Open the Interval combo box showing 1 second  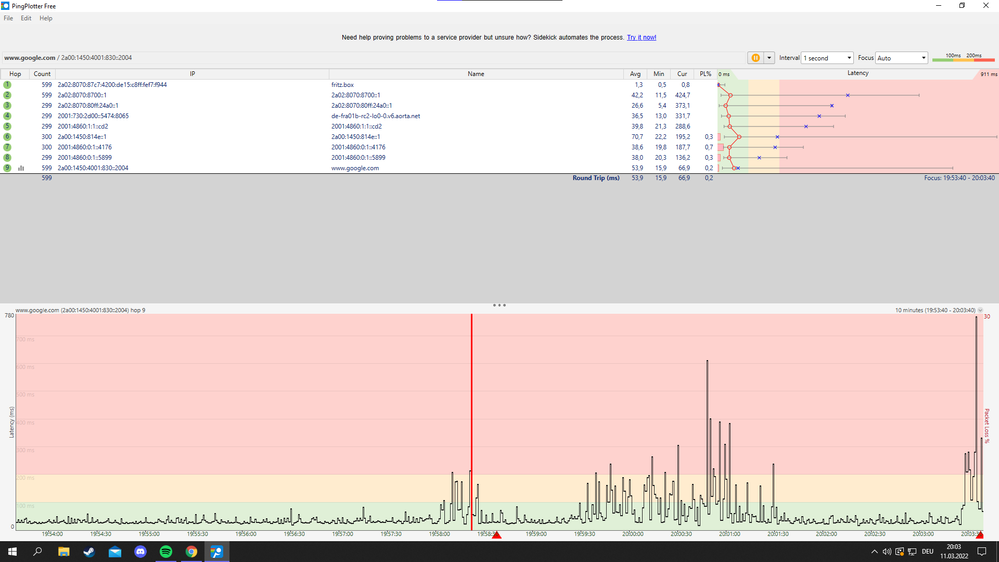827,57
